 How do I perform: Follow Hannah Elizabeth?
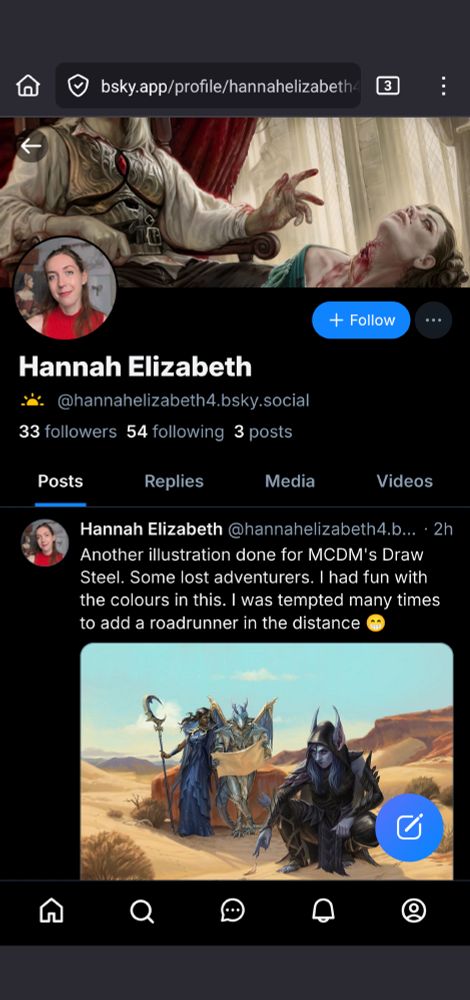pyautogui.click(x=361, y=320)
